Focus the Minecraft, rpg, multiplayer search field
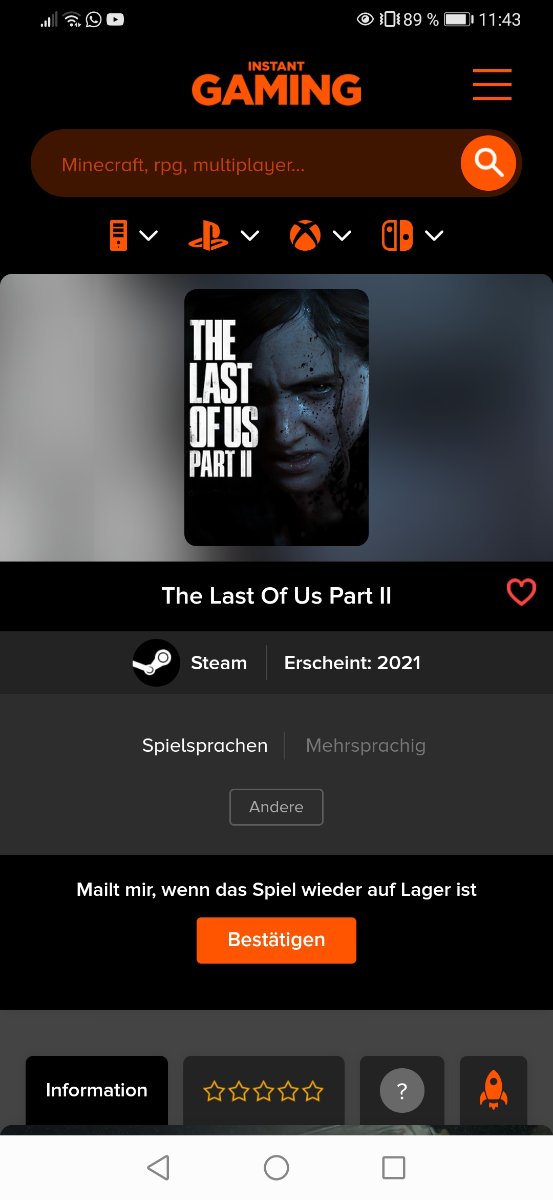The image size is (553, 1200). (245, 163)
